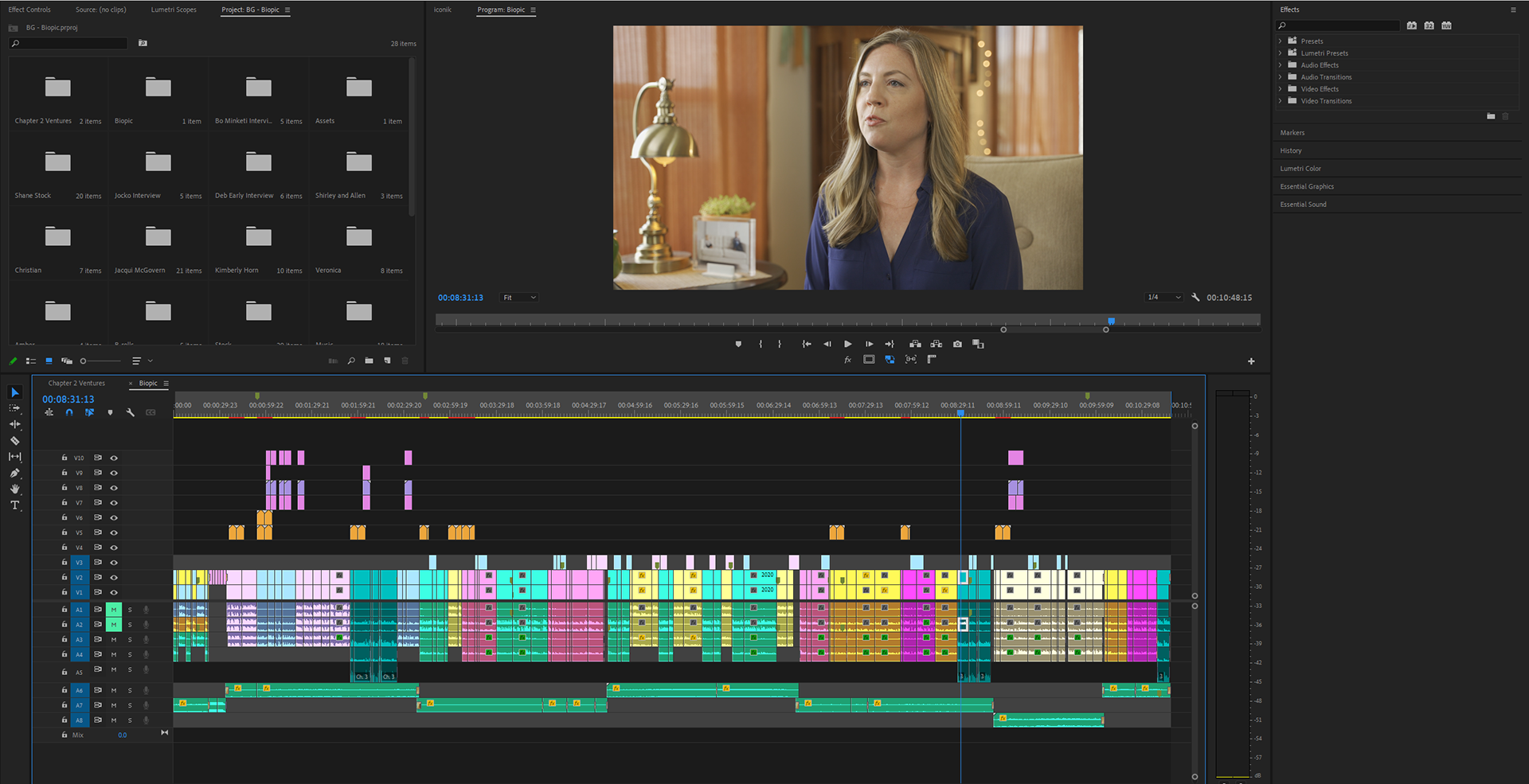The image size is (1529, 784).
Task: Select the Hand tool
Action: click(x=14, y=489)
